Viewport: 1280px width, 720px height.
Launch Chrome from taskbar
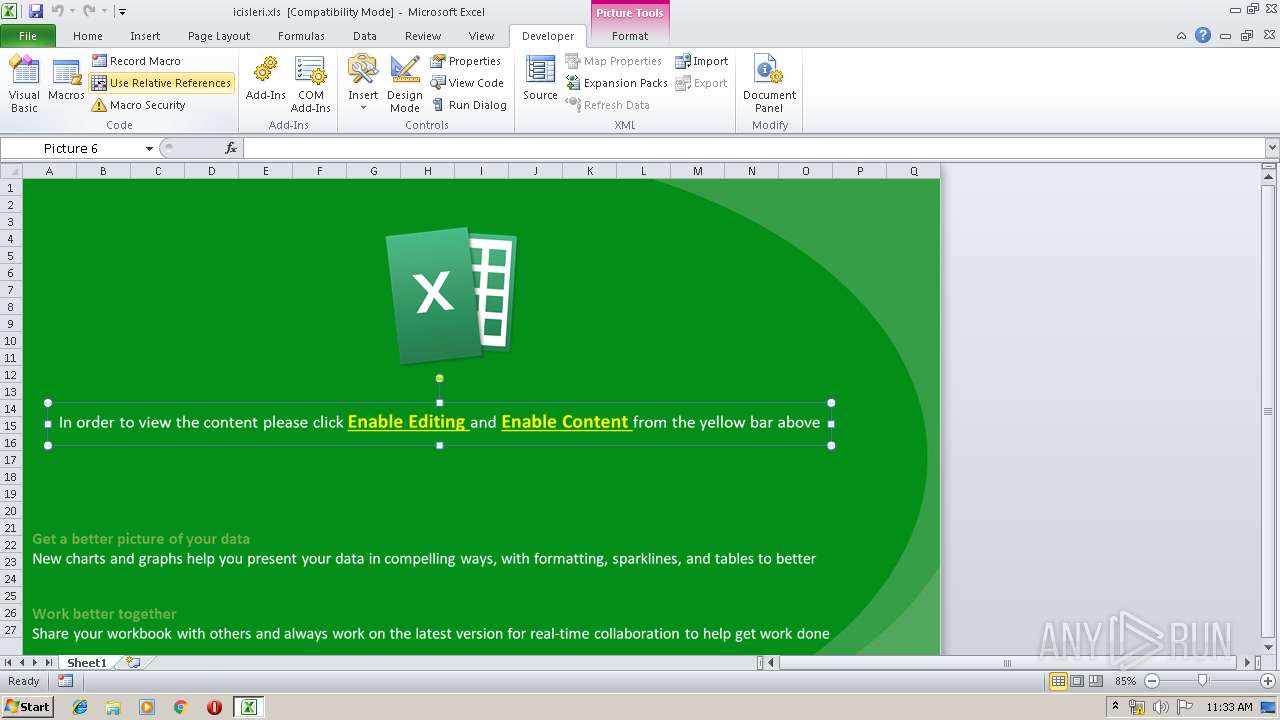coord(181,707)
